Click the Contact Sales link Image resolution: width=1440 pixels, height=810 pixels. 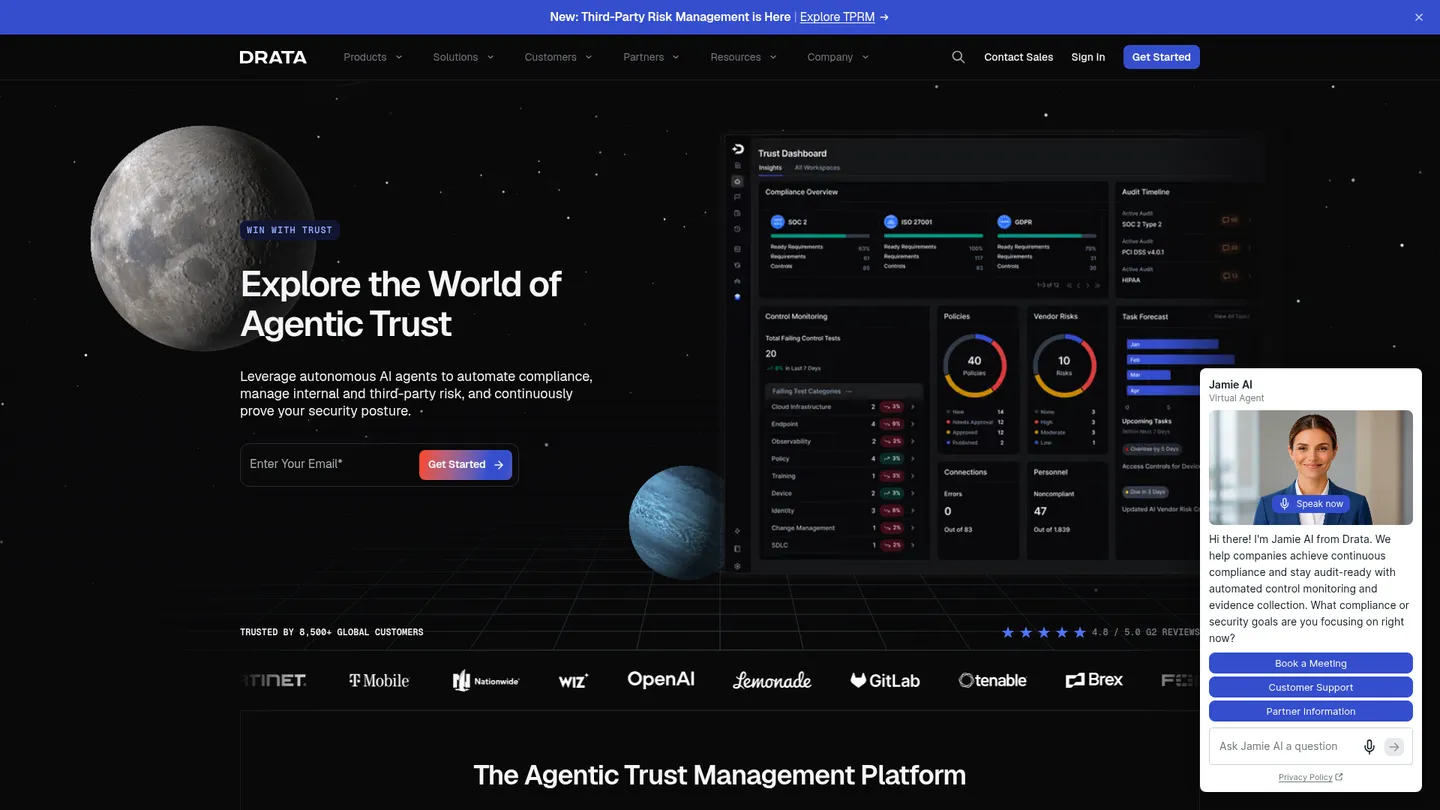(x=1018, y=57)
